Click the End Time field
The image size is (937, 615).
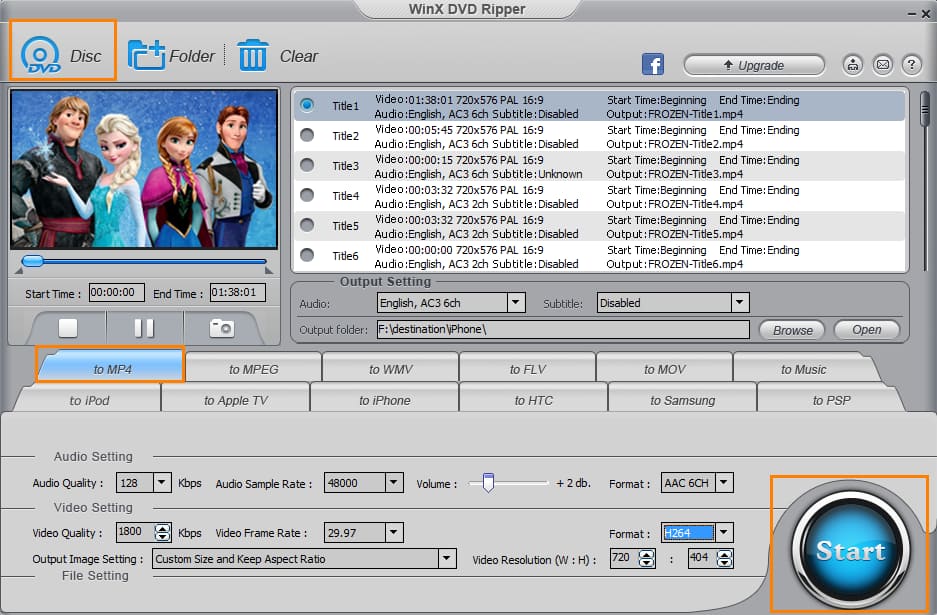(237, 292)
